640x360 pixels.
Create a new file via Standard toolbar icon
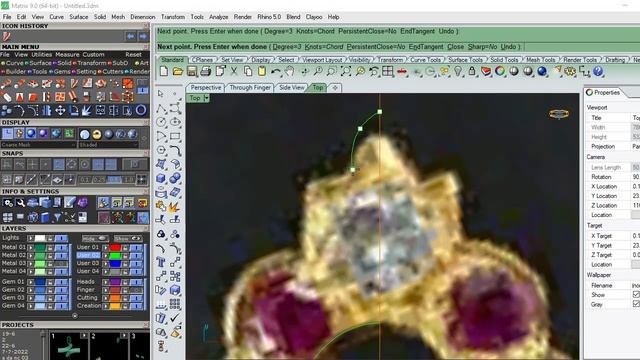(164, 71)
